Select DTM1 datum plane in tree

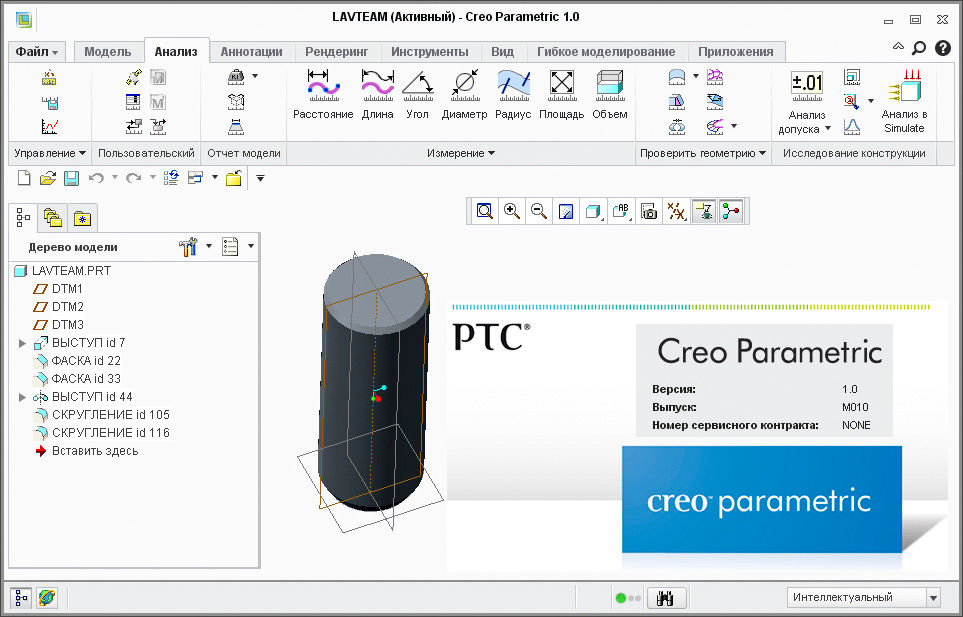coord(58,289)
